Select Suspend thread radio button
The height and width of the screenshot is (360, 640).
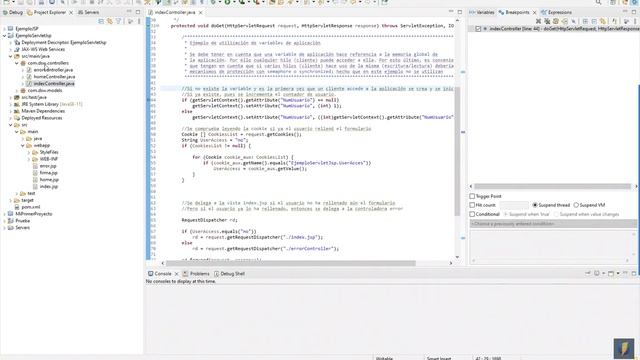pyautogui.click(x=535, y=205)
